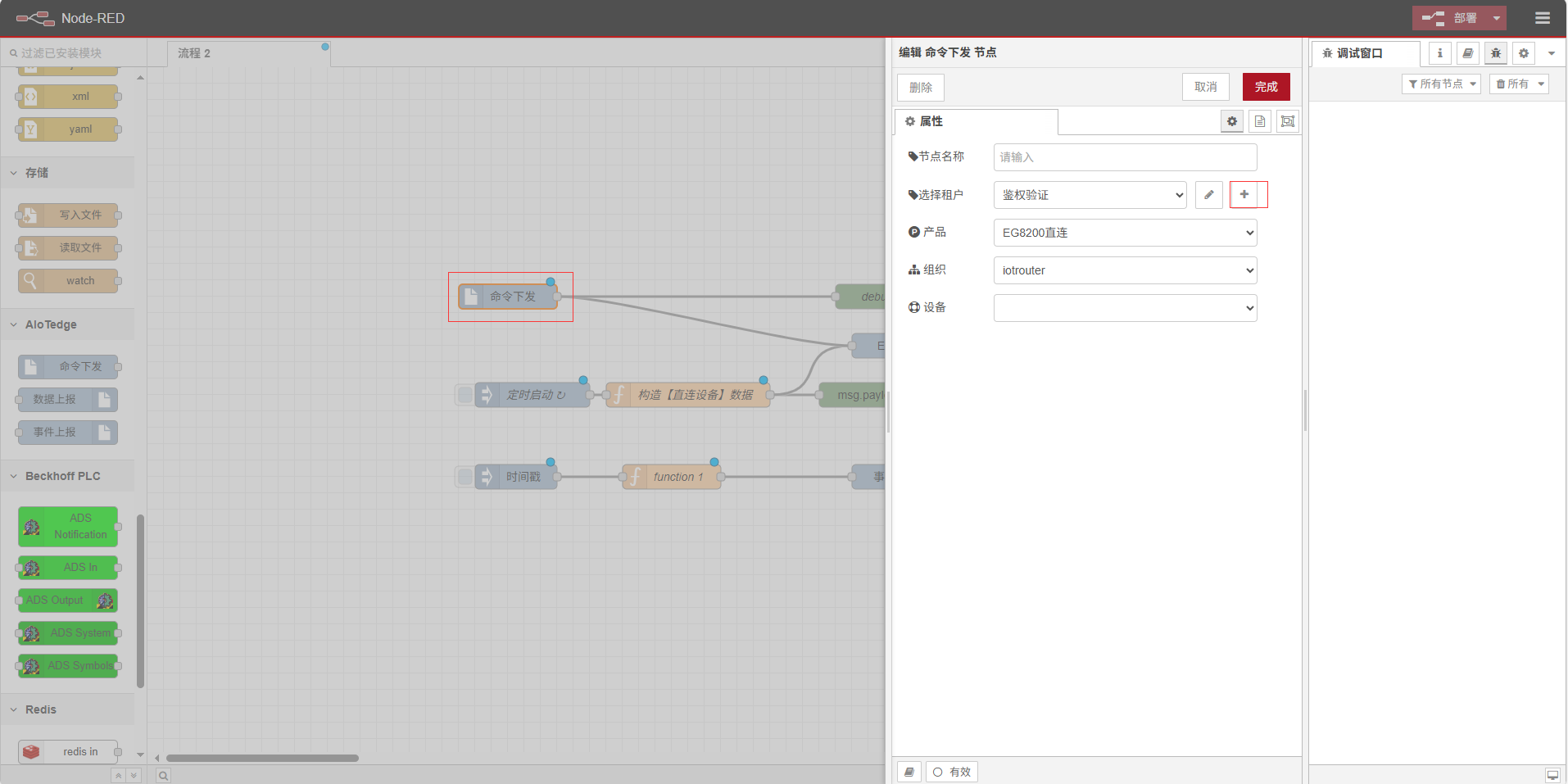This screenshot has height=784, width=1568.
Task: Toggle the 有效 enabled node state
Action: click(952, 772)
